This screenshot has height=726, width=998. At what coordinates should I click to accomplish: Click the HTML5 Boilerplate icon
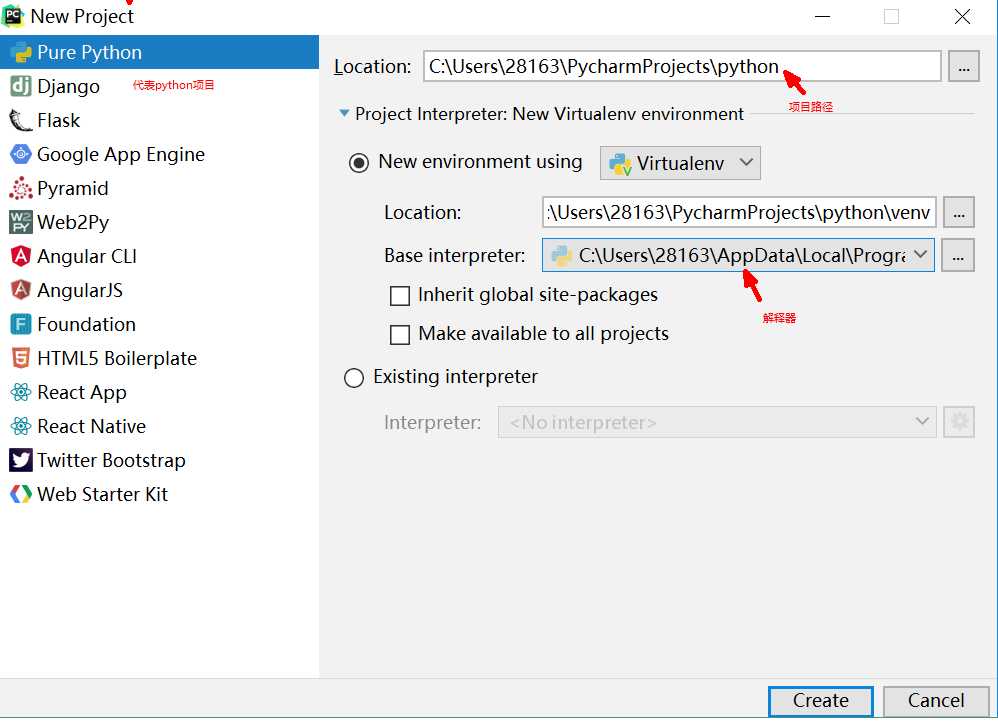click(x=20, y=358)
